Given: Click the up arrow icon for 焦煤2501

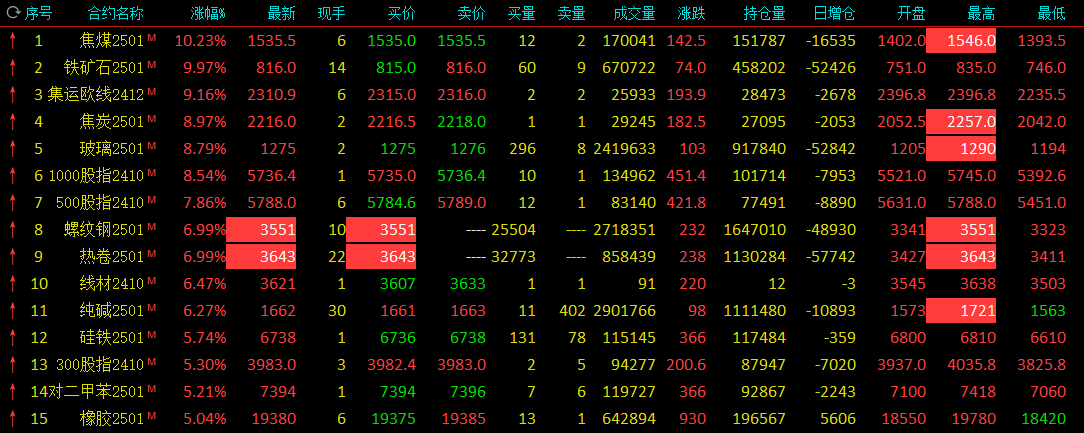Looking at the screenshot, I should click(x=12, y=41).
